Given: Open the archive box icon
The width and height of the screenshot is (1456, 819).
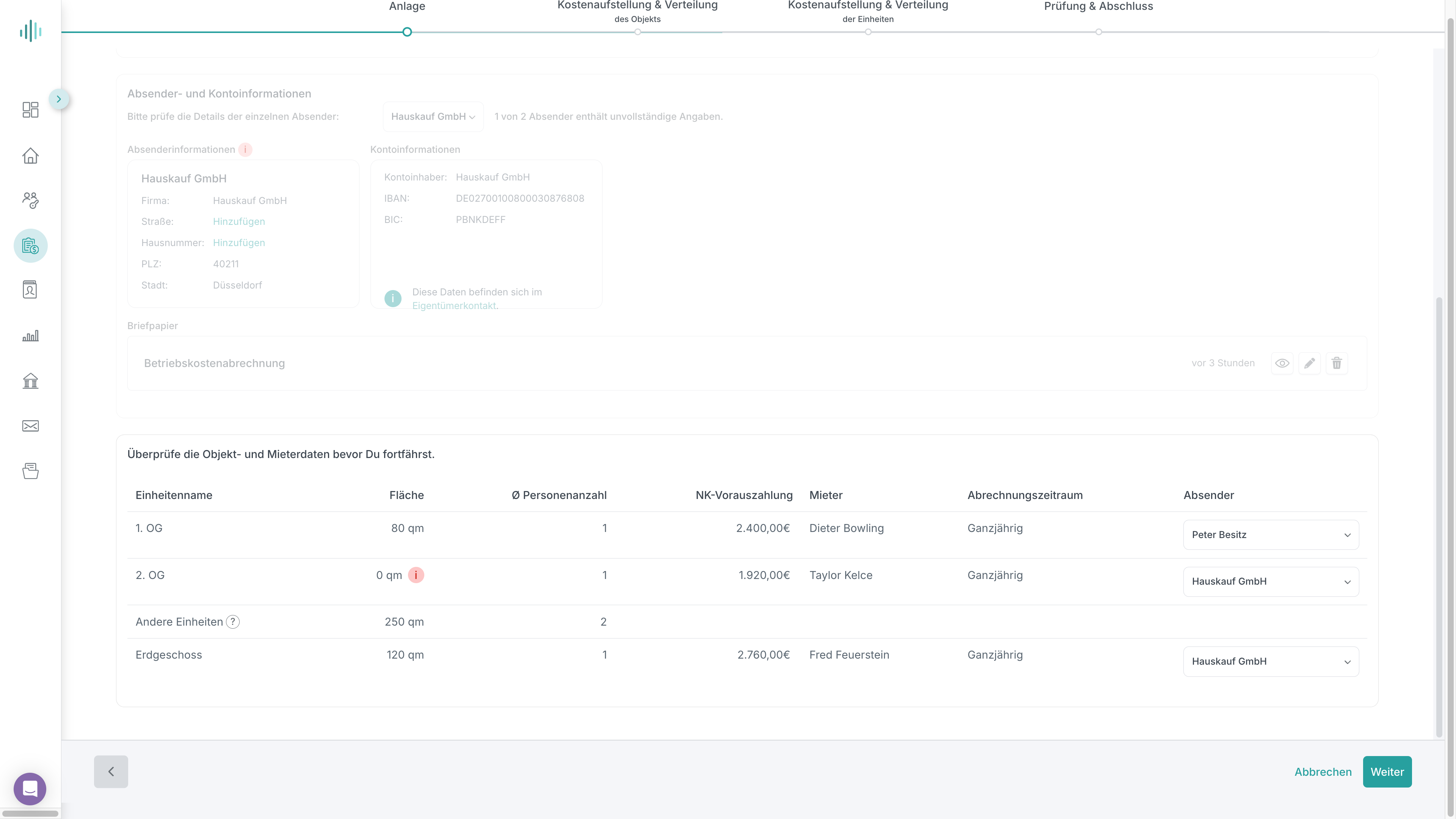Looking at the screenshot, I should 30,471.
